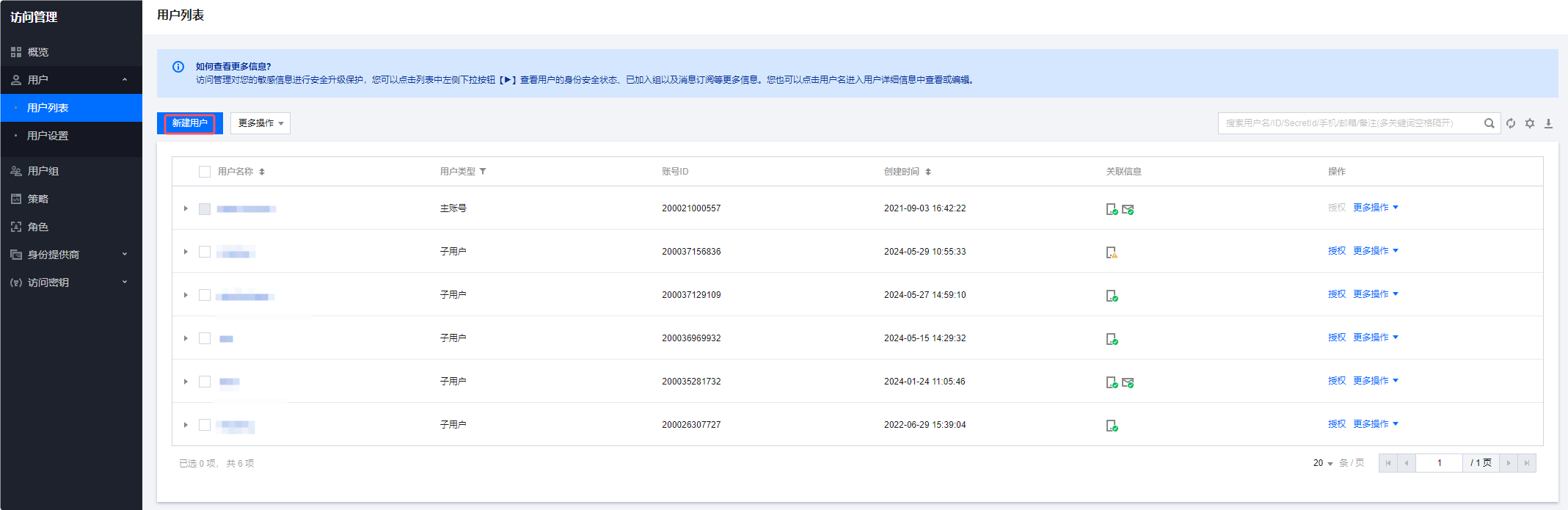Select 用户列表 in the sidebar
The height and width of the screenshot is (510, 1568).
71,108
